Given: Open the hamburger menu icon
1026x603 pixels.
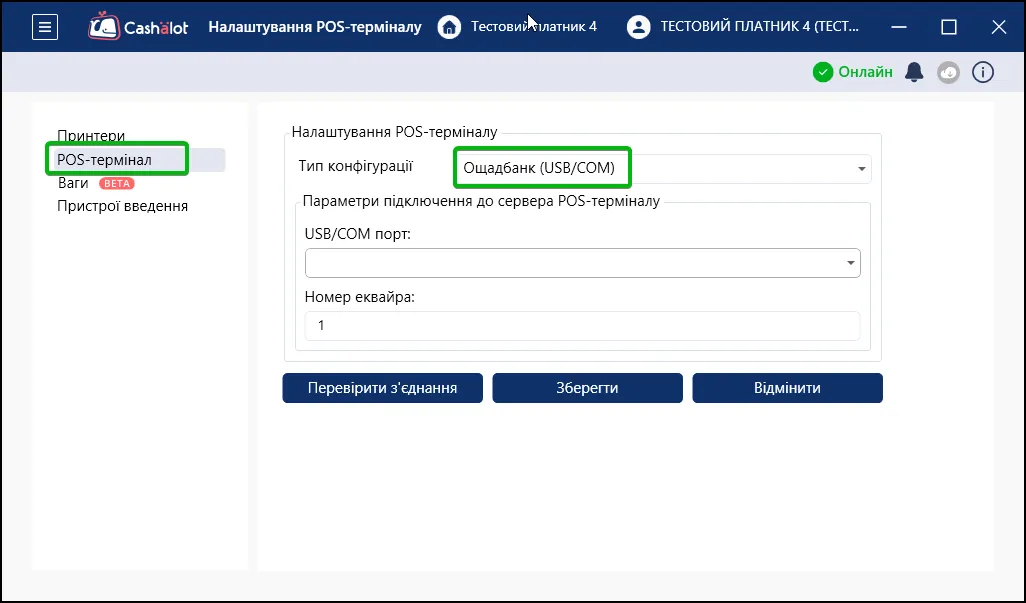Looking at the screenshot, I should (x=44, y=27).
